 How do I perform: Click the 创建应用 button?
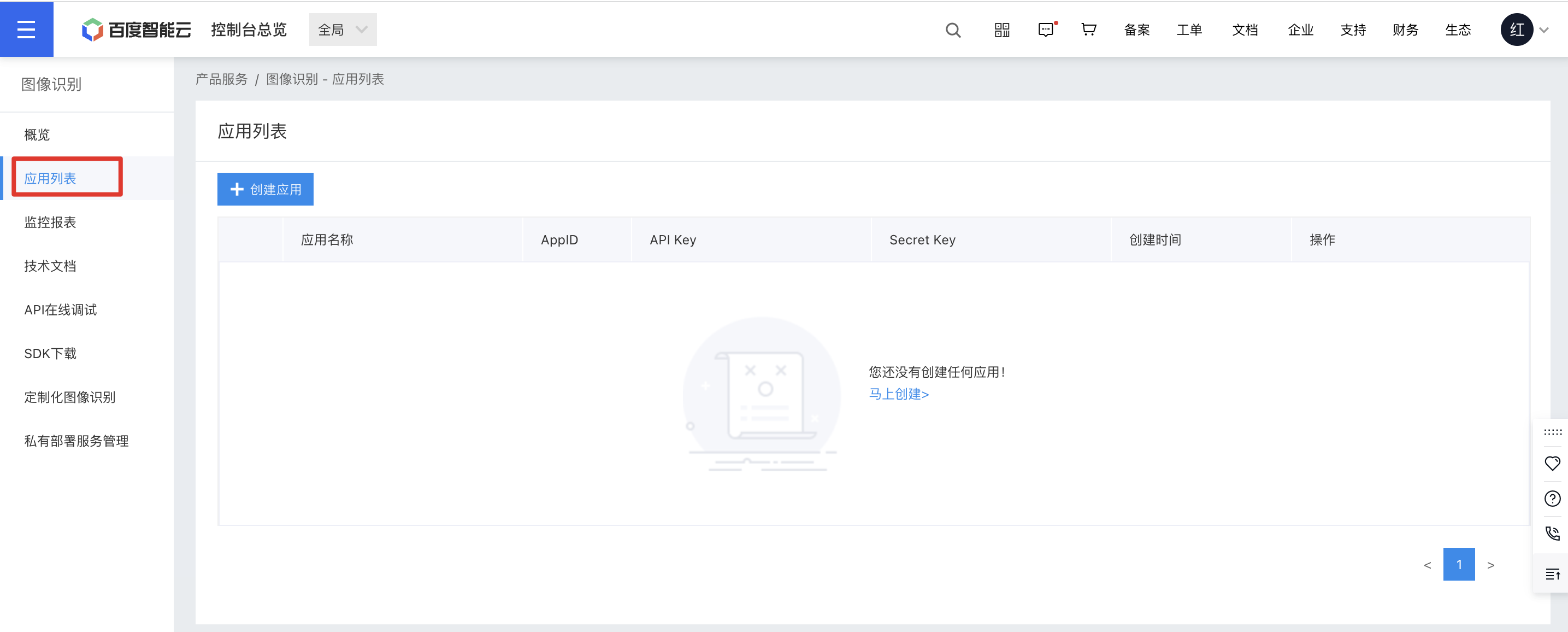(x=266, y=189)
